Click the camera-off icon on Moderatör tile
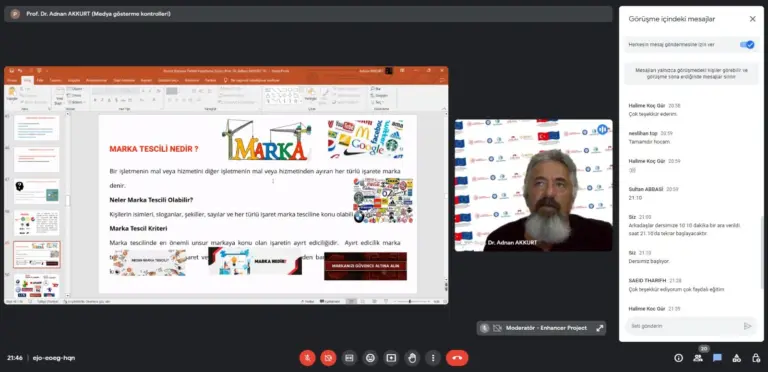 [498, 328]
